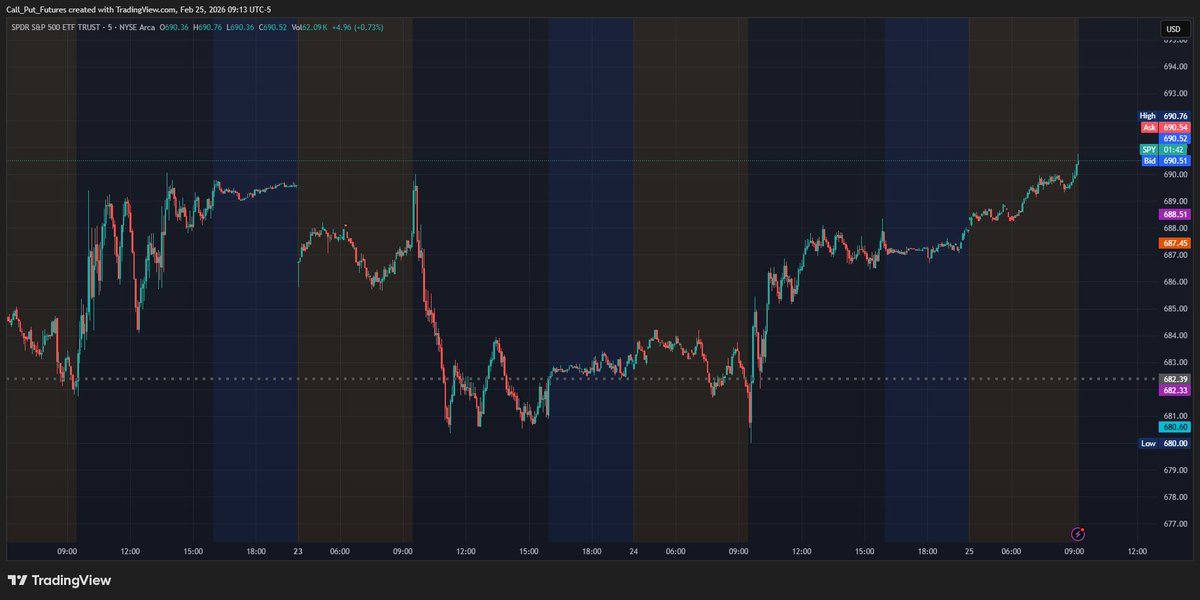Click the Bid 690.51 price label

click(x=1164, y=160)
